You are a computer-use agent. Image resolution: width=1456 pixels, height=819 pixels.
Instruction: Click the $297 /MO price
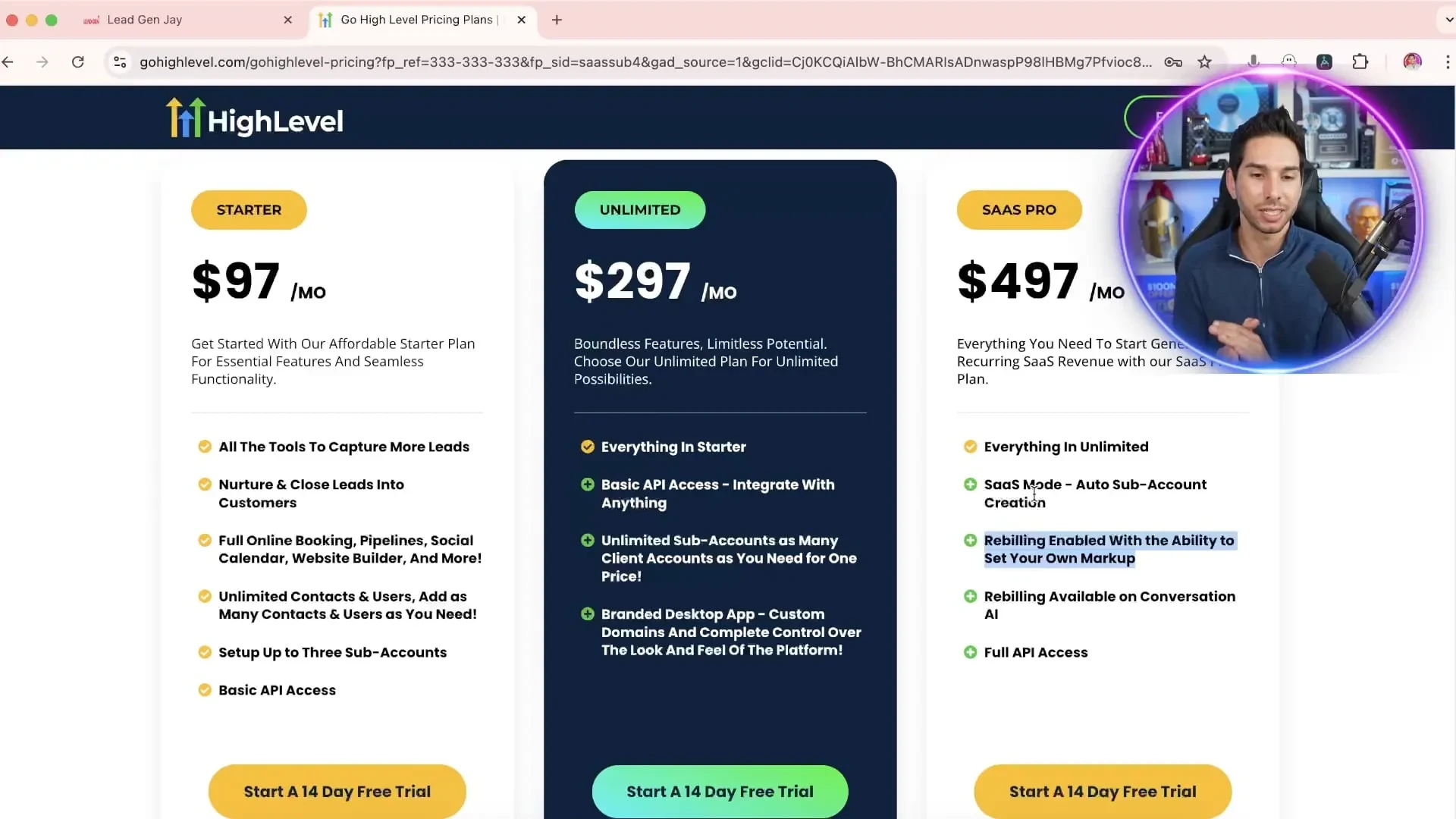[x=655, y=281]
